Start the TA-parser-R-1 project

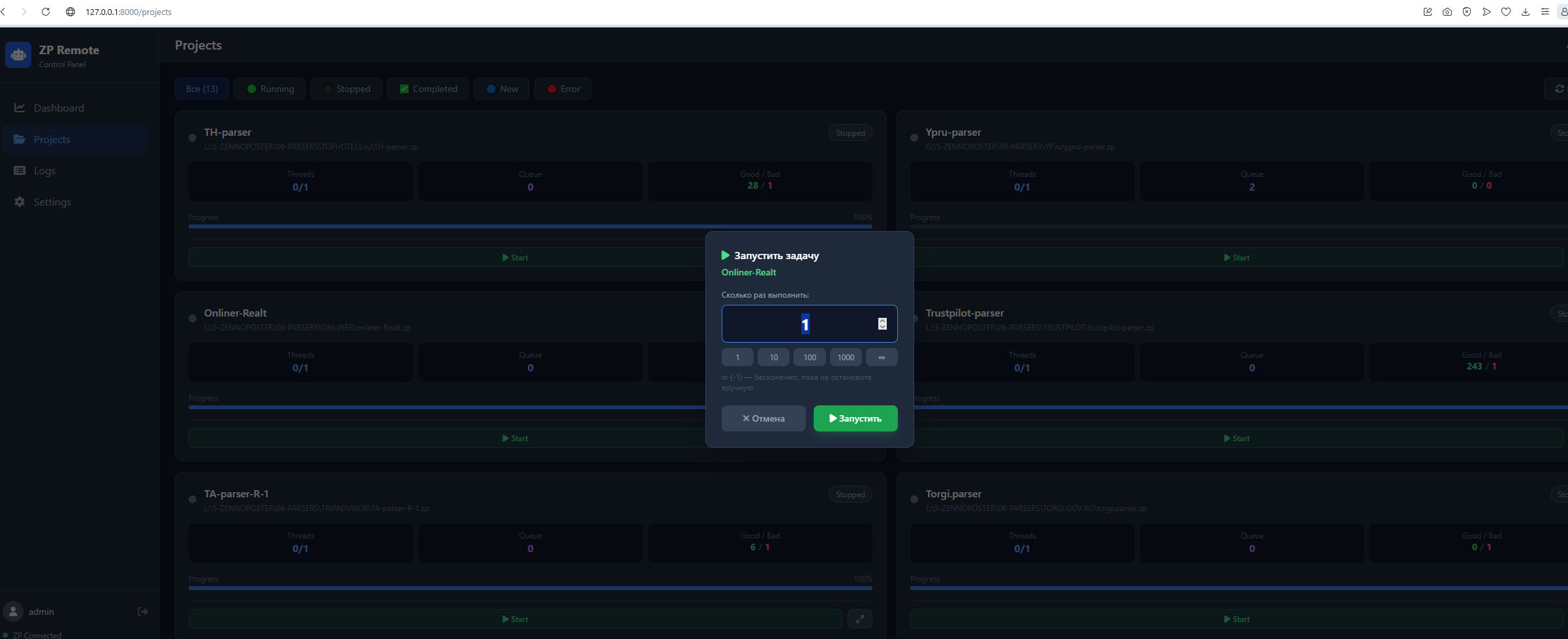point(515,619)
